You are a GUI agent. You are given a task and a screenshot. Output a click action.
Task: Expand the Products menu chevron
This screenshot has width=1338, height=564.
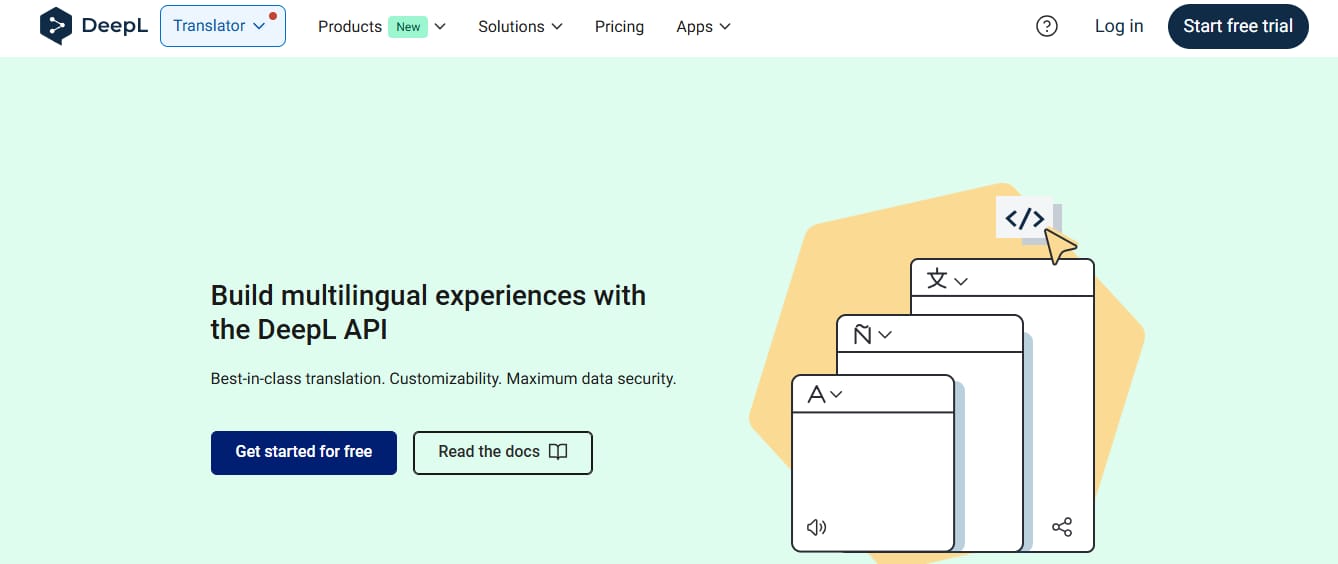click(440, 27)
